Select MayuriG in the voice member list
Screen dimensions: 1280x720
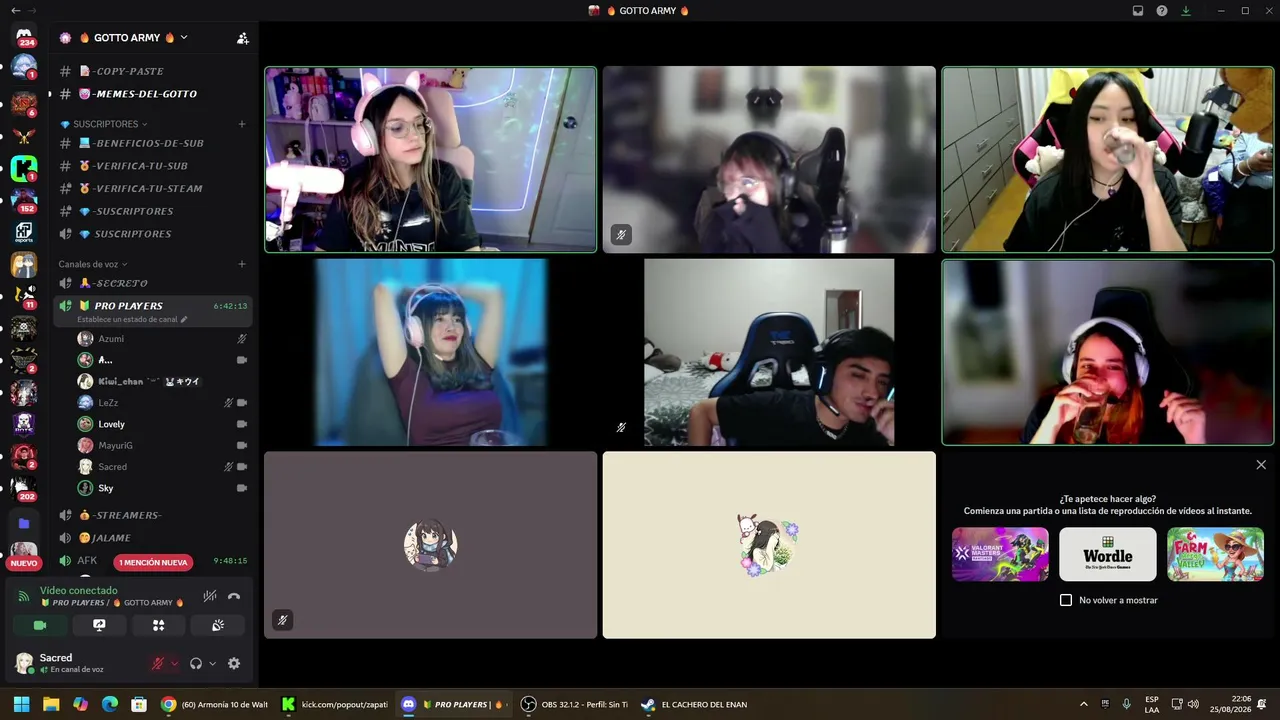[x=162, y=445]
